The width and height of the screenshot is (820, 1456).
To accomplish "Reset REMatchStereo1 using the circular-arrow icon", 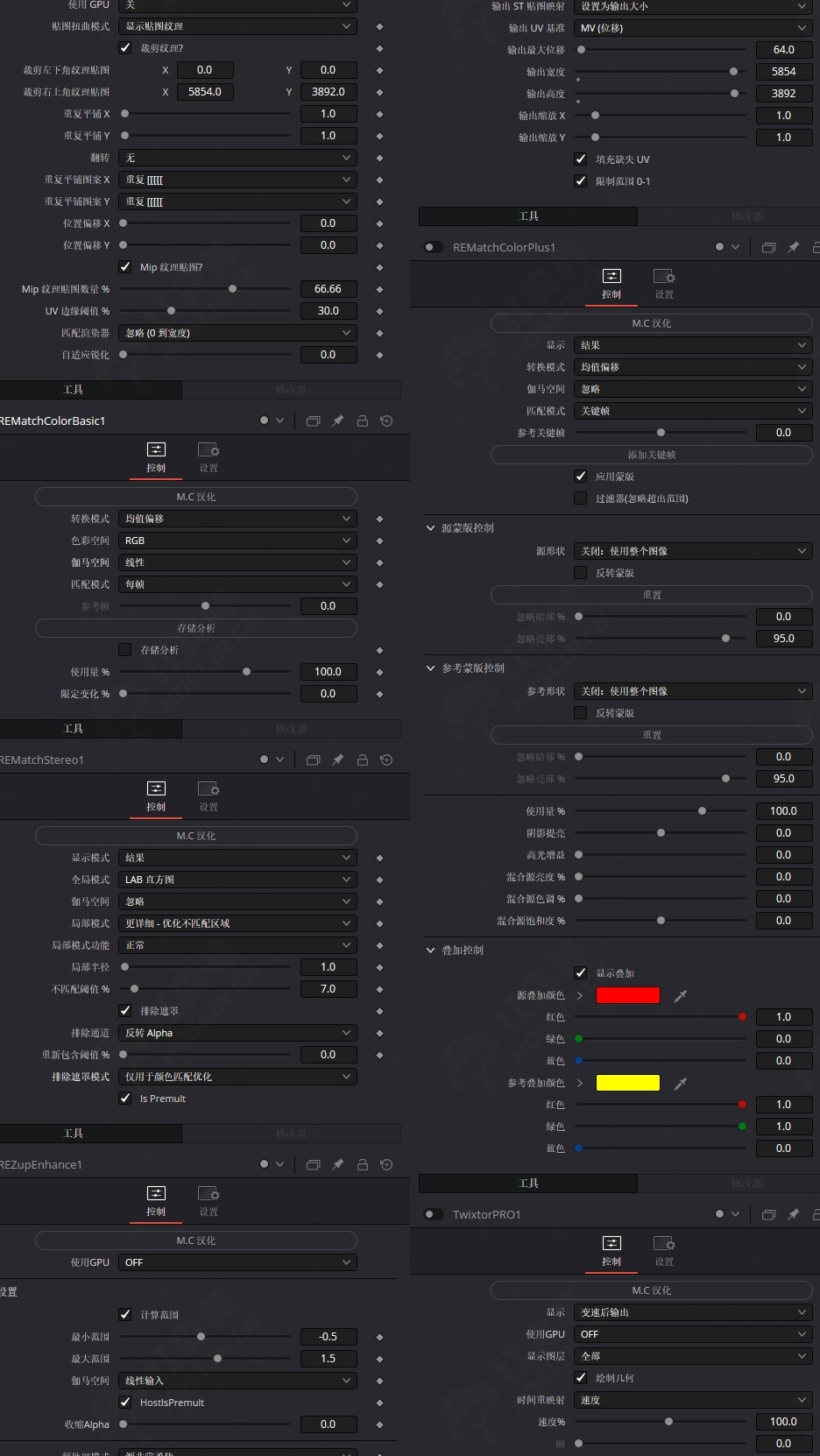I will (386, 760).
